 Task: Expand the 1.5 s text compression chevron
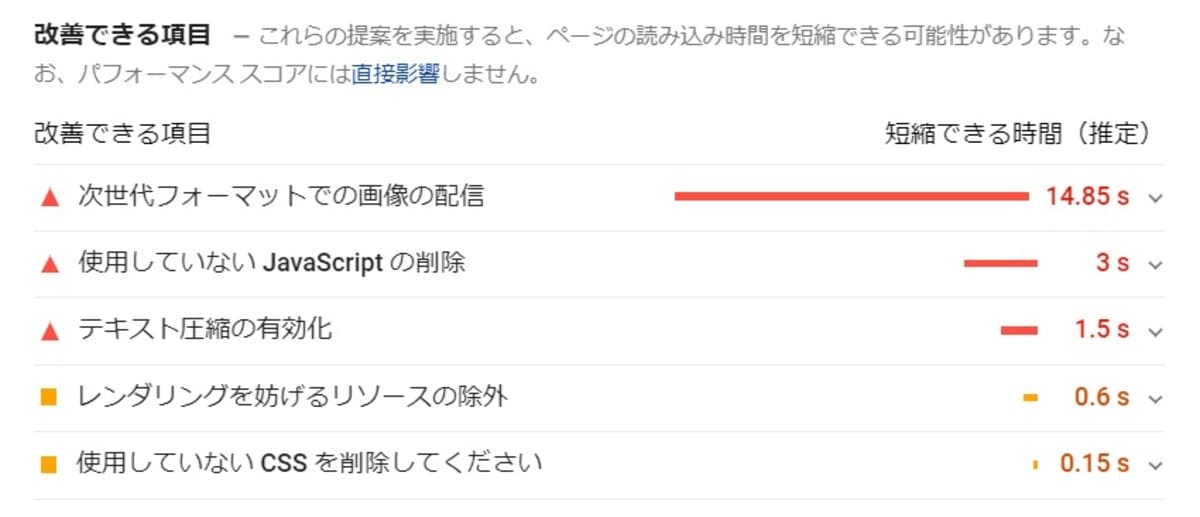pos(1156,331)
